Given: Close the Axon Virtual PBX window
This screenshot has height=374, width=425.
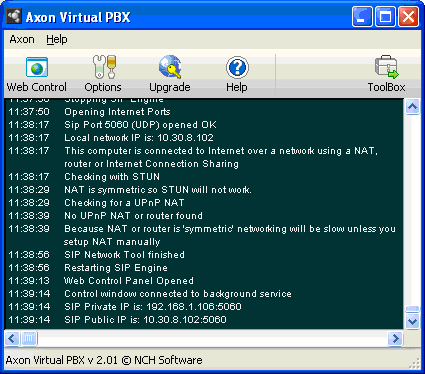Looking at the screenshot, I should 408,16.
